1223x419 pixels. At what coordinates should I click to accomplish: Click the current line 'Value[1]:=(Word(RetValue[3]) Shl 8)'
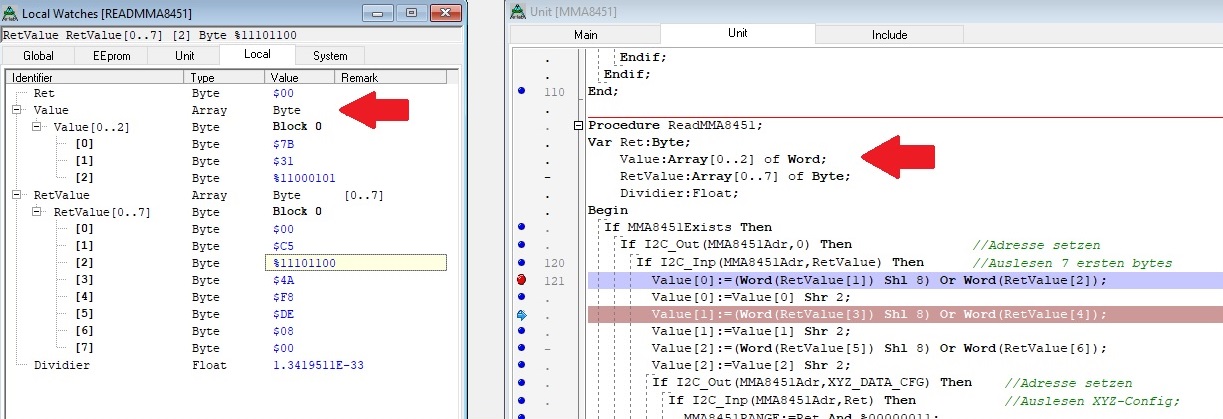pos(879,314)
